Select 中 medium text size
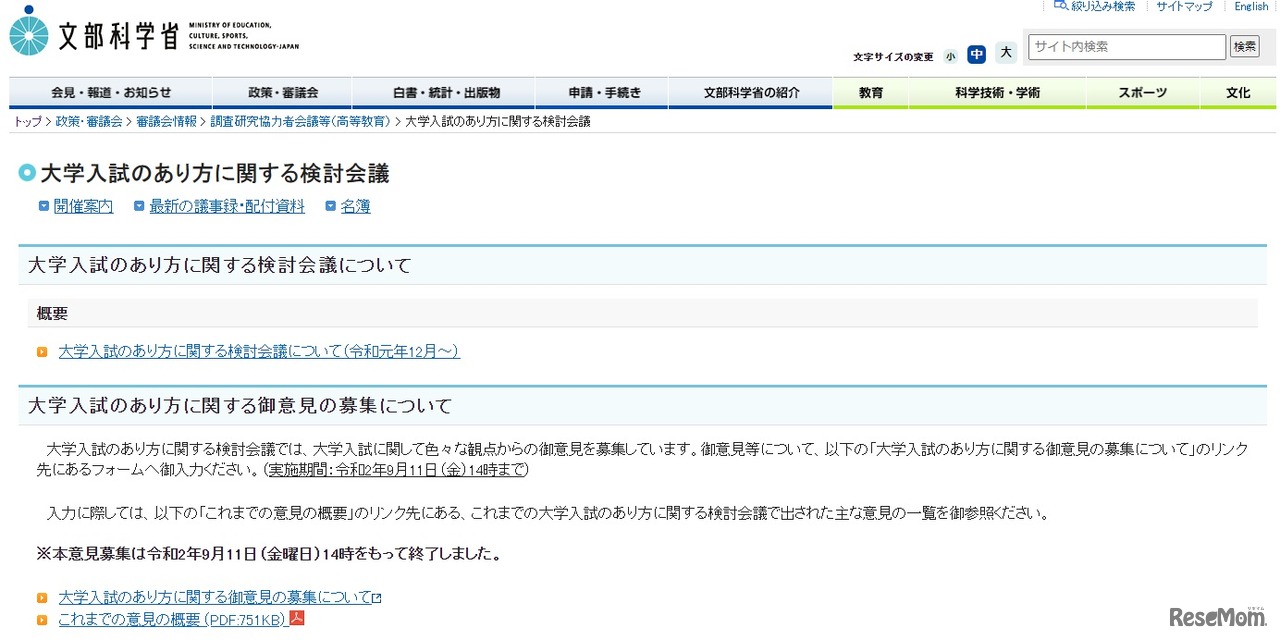Image resolution: width=1280 pixels, height=640 pixels. [x=976, y=55]
